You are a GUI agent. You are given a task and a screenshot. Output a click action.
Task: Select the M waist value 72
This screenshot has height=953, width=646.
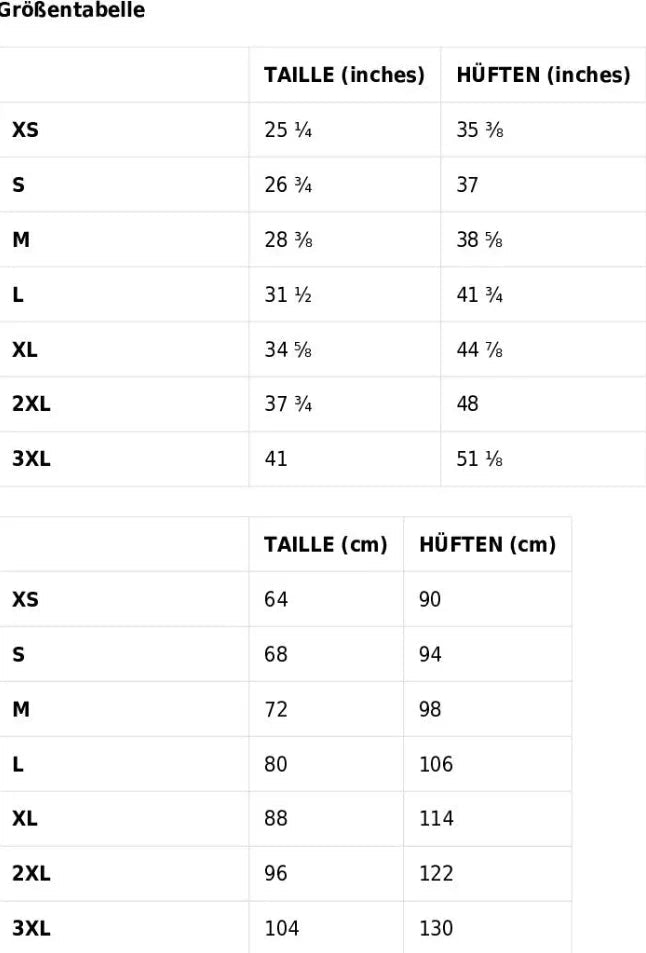275,709
